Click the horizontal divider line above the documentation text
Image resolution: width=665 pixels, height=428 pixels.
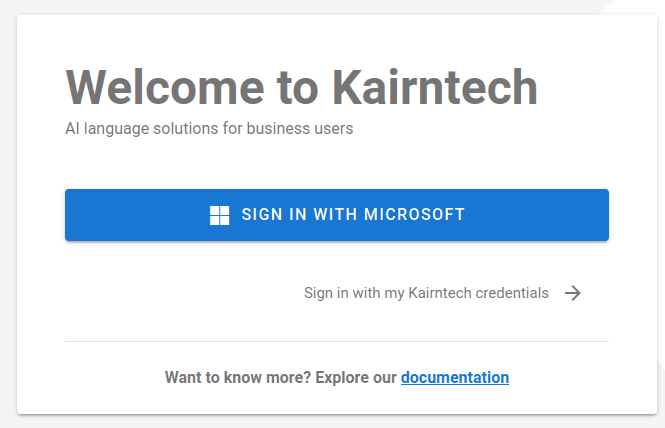click(337, 341)
